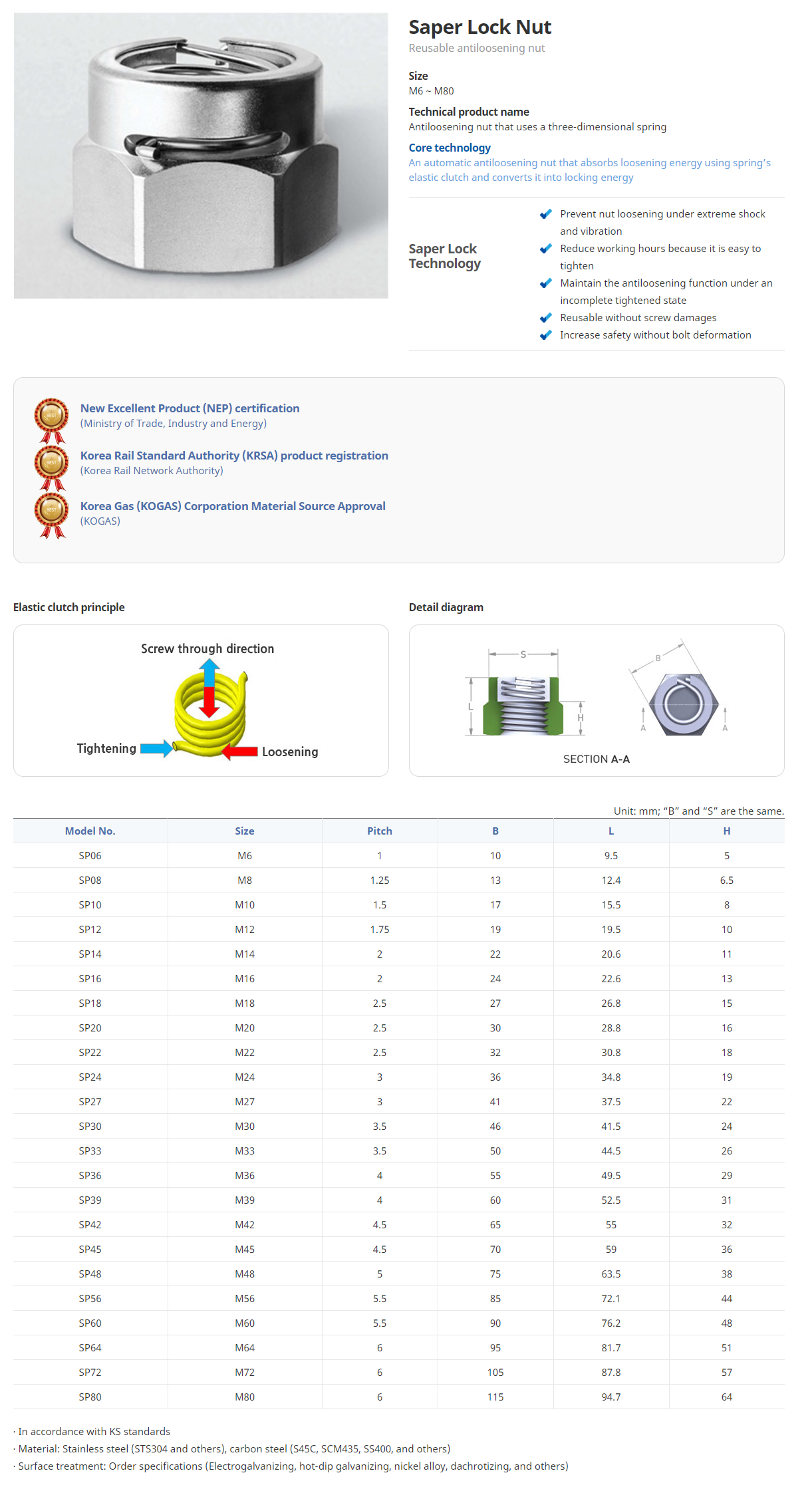Click the 'Pitch' column header
The height and width of the screenshot is (1487, 812).
[x=379, y=831]
